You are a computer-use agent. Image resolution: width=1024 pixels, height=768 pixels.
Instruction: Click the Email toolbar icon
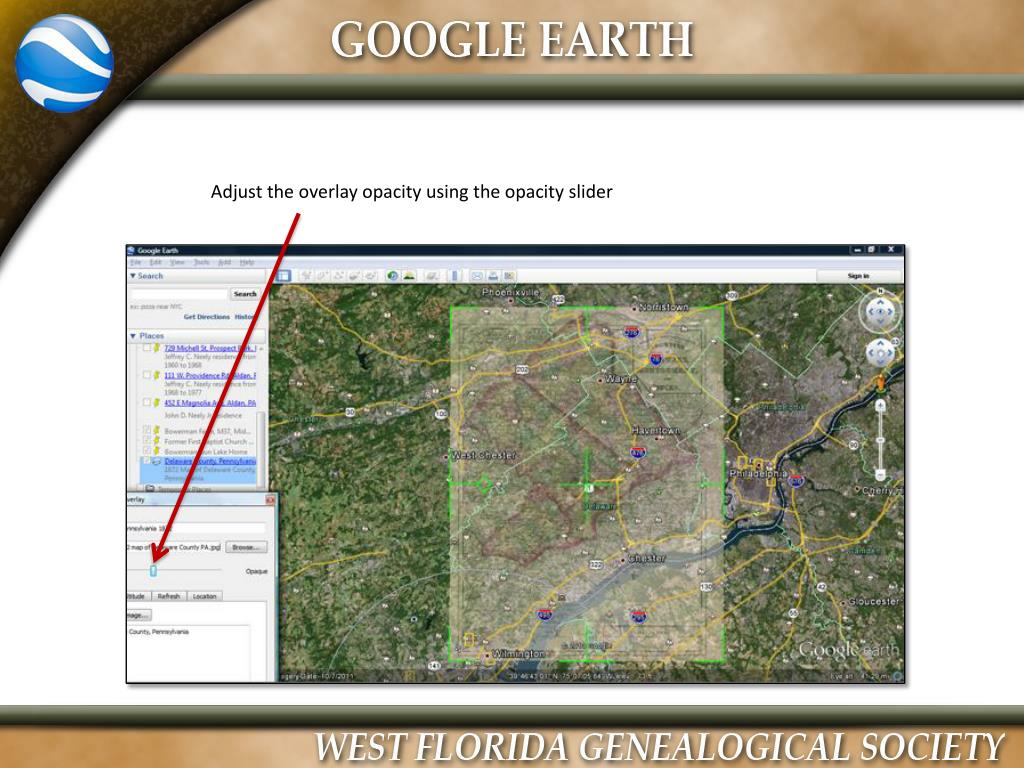pyautogui.click(x=477, y=276)
